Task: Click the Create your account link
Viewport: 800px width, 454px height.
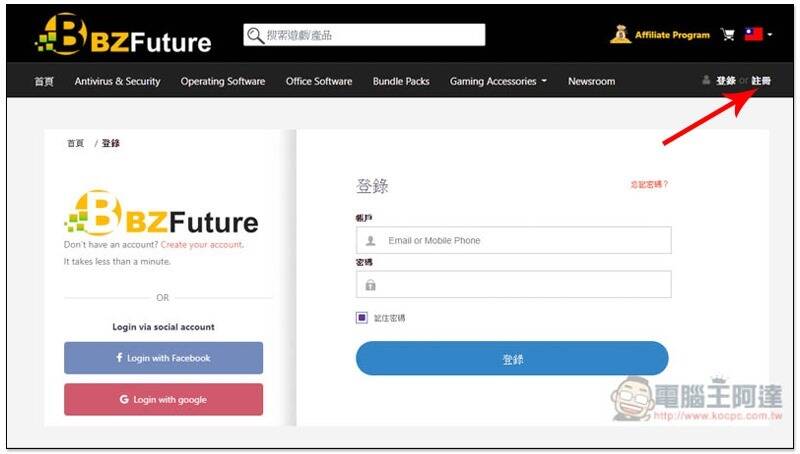Action: [x=202, y=245]
